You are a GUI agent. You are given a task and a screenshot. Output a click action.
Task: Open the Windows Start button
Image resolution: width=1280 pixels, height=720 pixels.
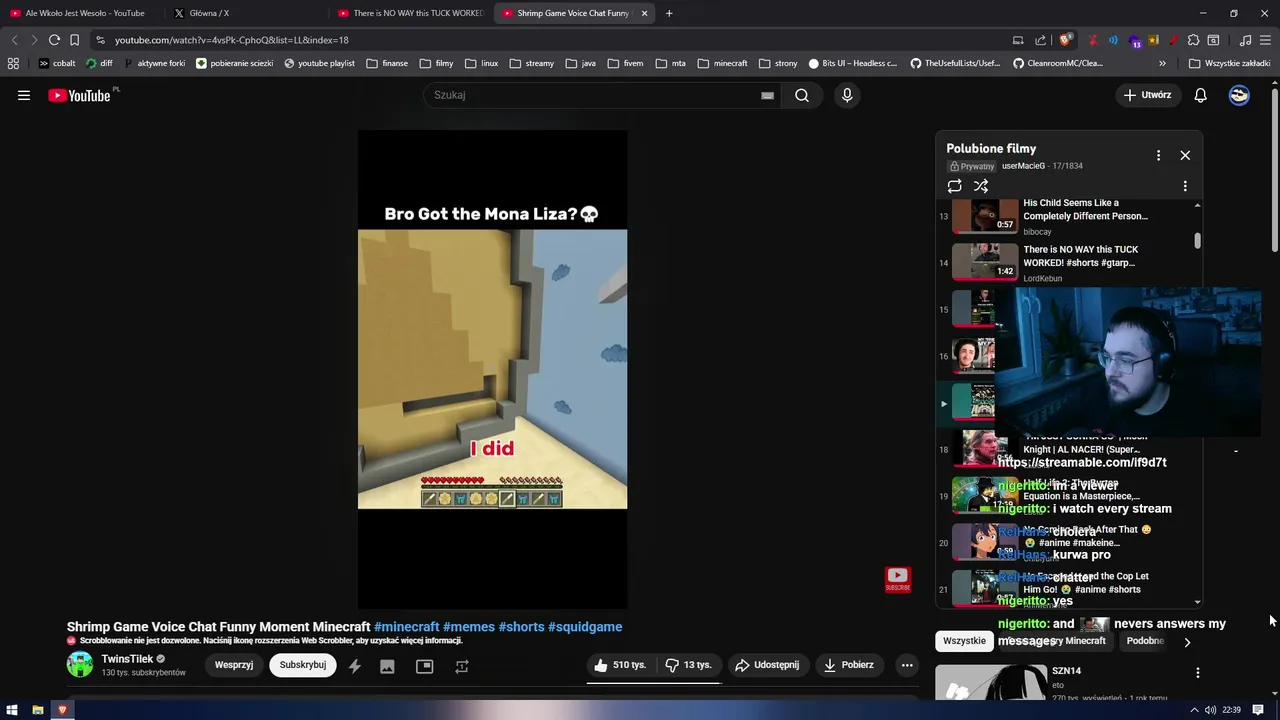(12, 710)
